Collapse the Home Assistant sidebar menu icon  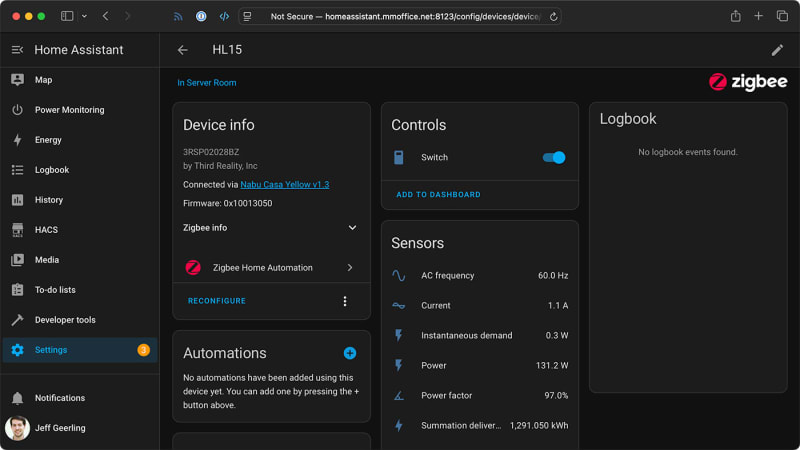(x=17, y=50)
